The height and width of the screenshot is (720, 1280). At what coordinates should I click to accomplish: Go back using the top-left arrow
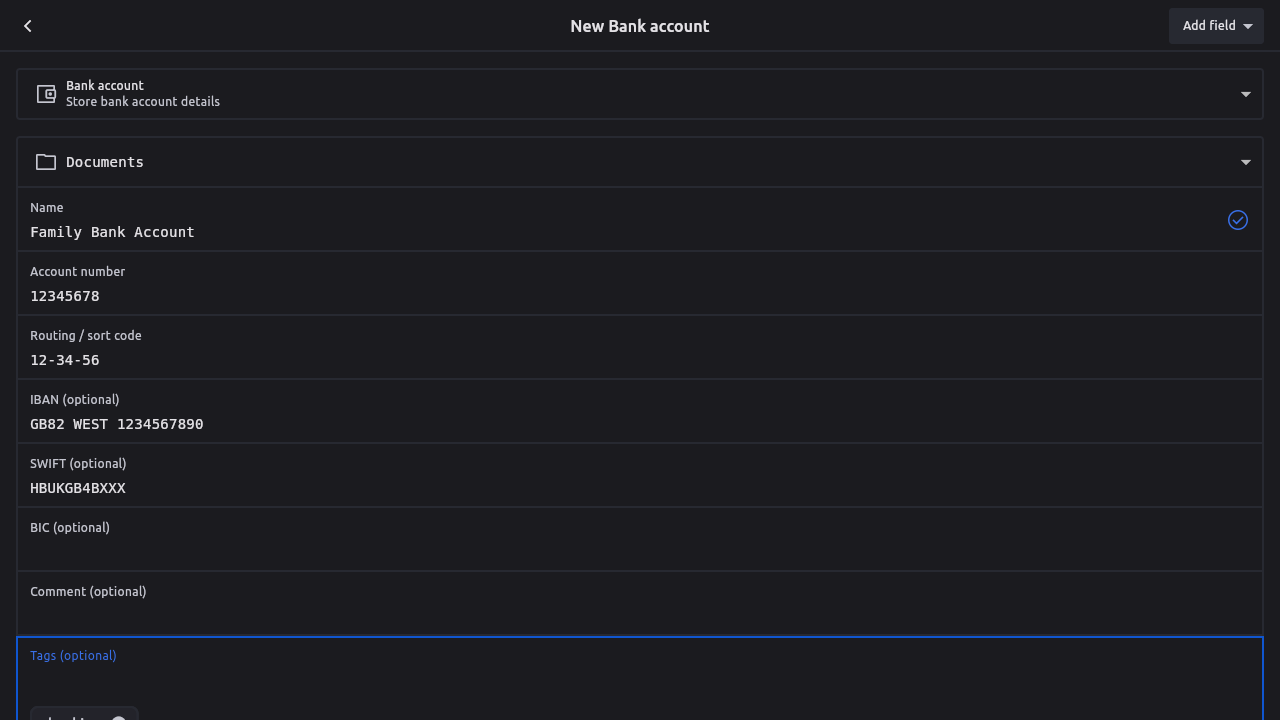point(28,26)
